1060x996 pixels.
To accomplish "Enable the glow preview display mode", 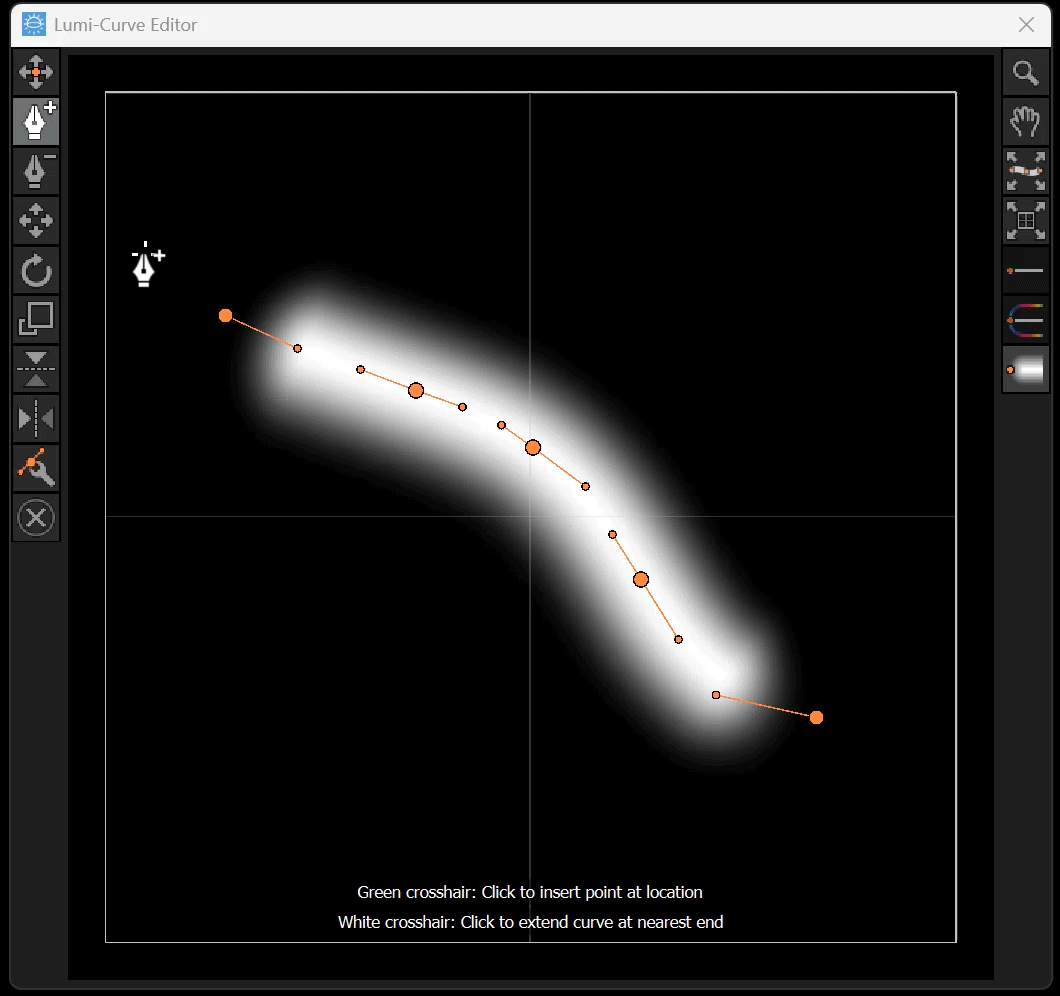I will click(x=1025, y=370).
